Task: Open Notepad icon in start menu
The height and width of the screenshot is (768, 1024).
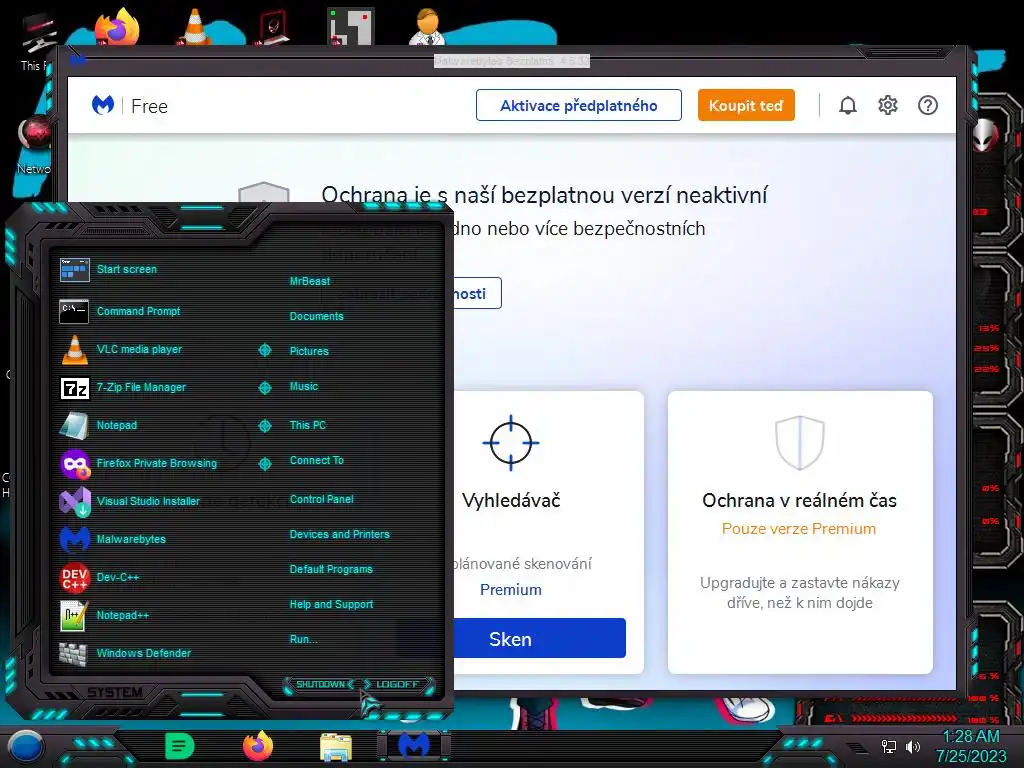Action: [74, 425]
